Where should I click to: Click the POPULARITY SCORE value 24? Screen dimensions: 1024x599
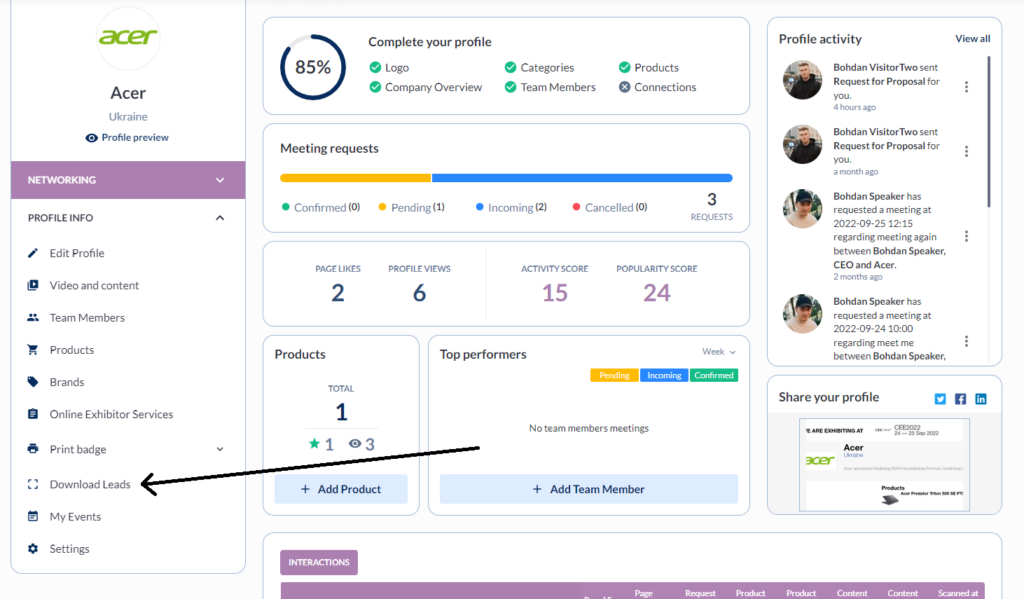point(656,293)
